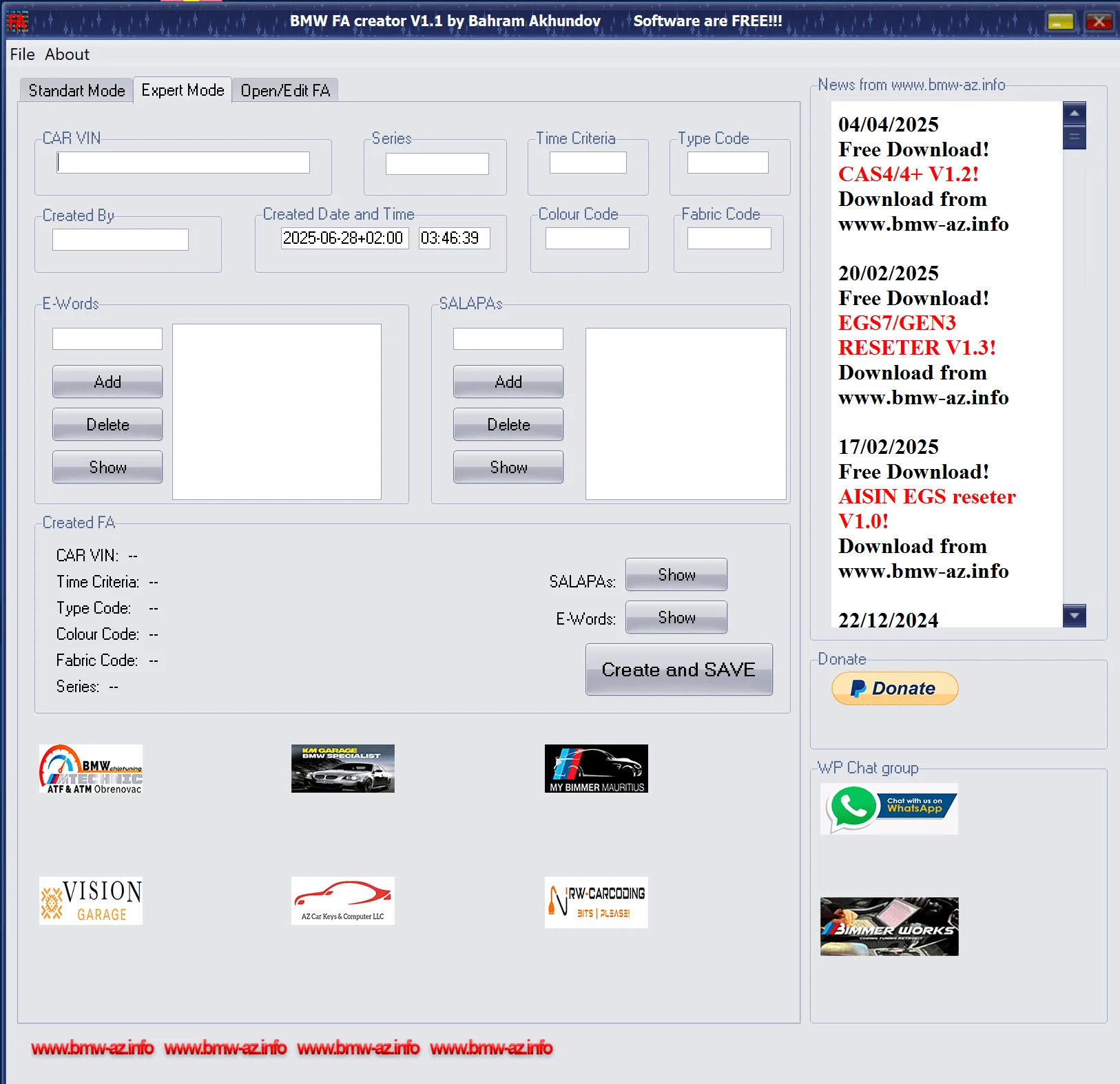The height and width of the screenshot is (1084, 1120).
Task: Click the Fabric Code input field
Action: coord(729,238)
